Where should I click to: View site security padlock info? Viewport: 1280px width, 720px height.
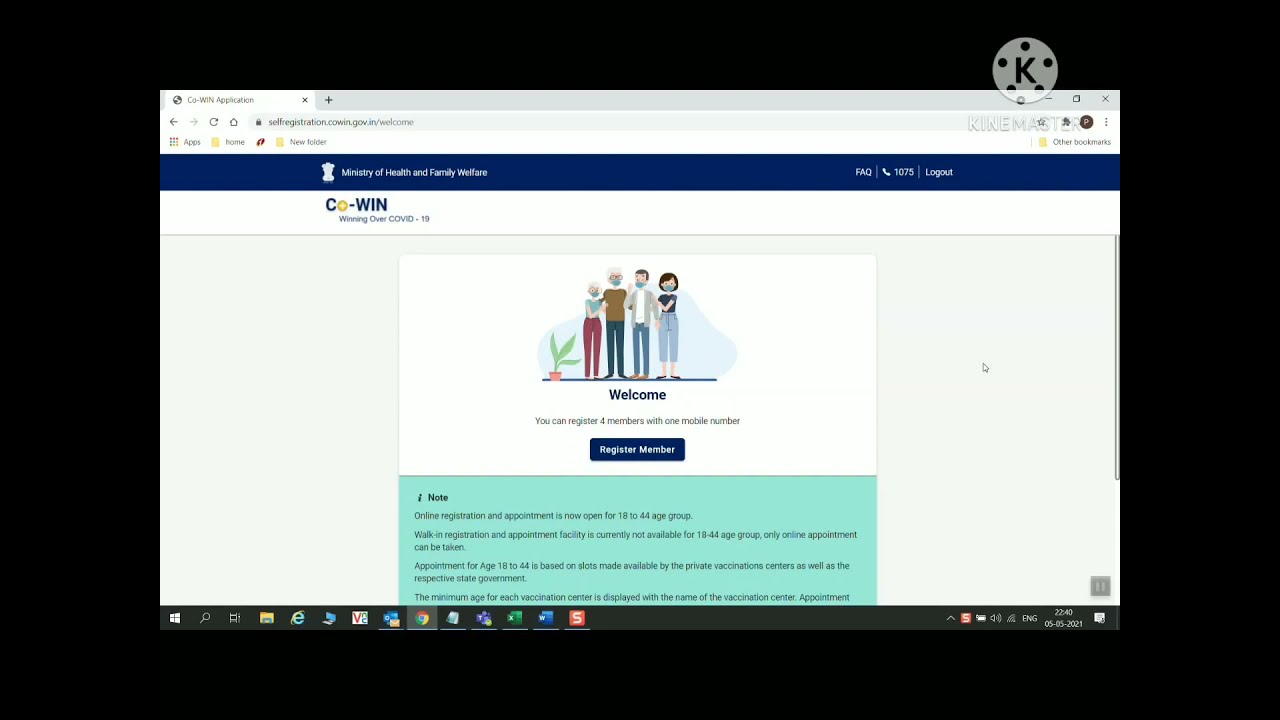click(x=258, y=122)
